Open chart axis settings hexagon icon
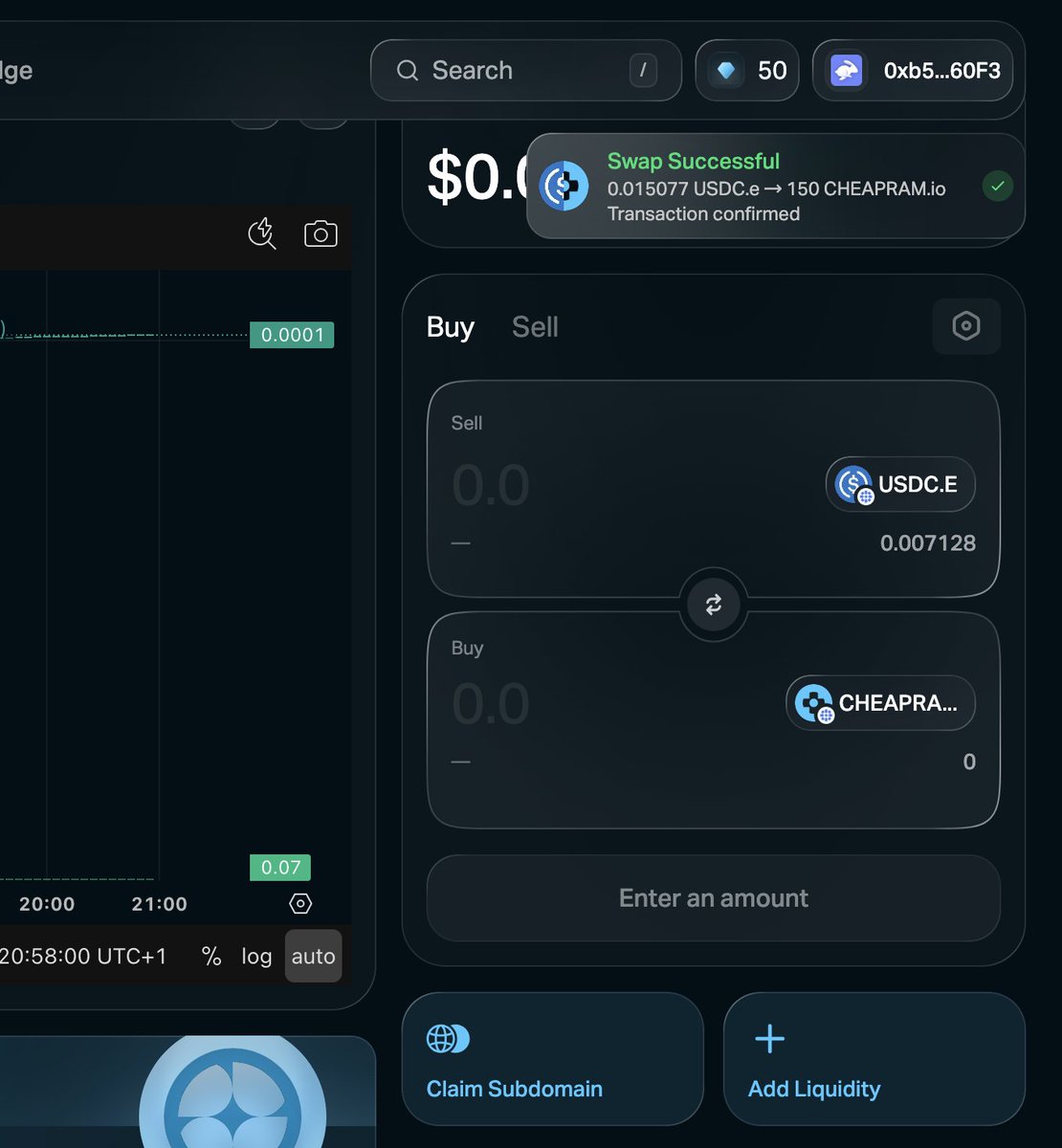Viewport: 1062px width, 1148px height. pos(300,904)
